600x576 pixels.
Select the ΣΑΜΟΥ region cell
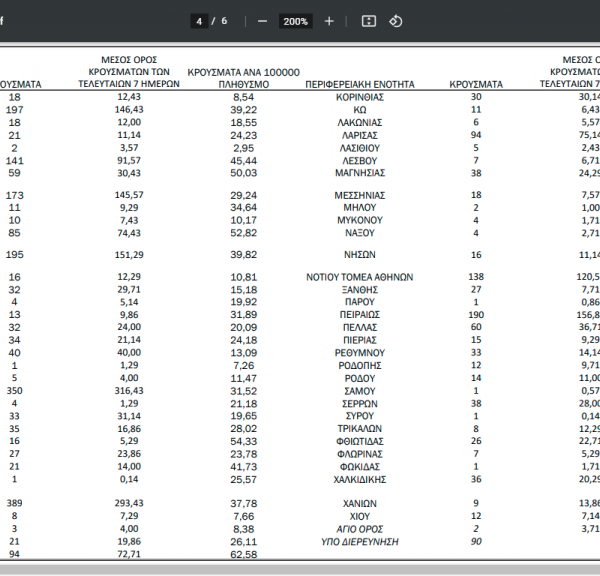(360, 391)
